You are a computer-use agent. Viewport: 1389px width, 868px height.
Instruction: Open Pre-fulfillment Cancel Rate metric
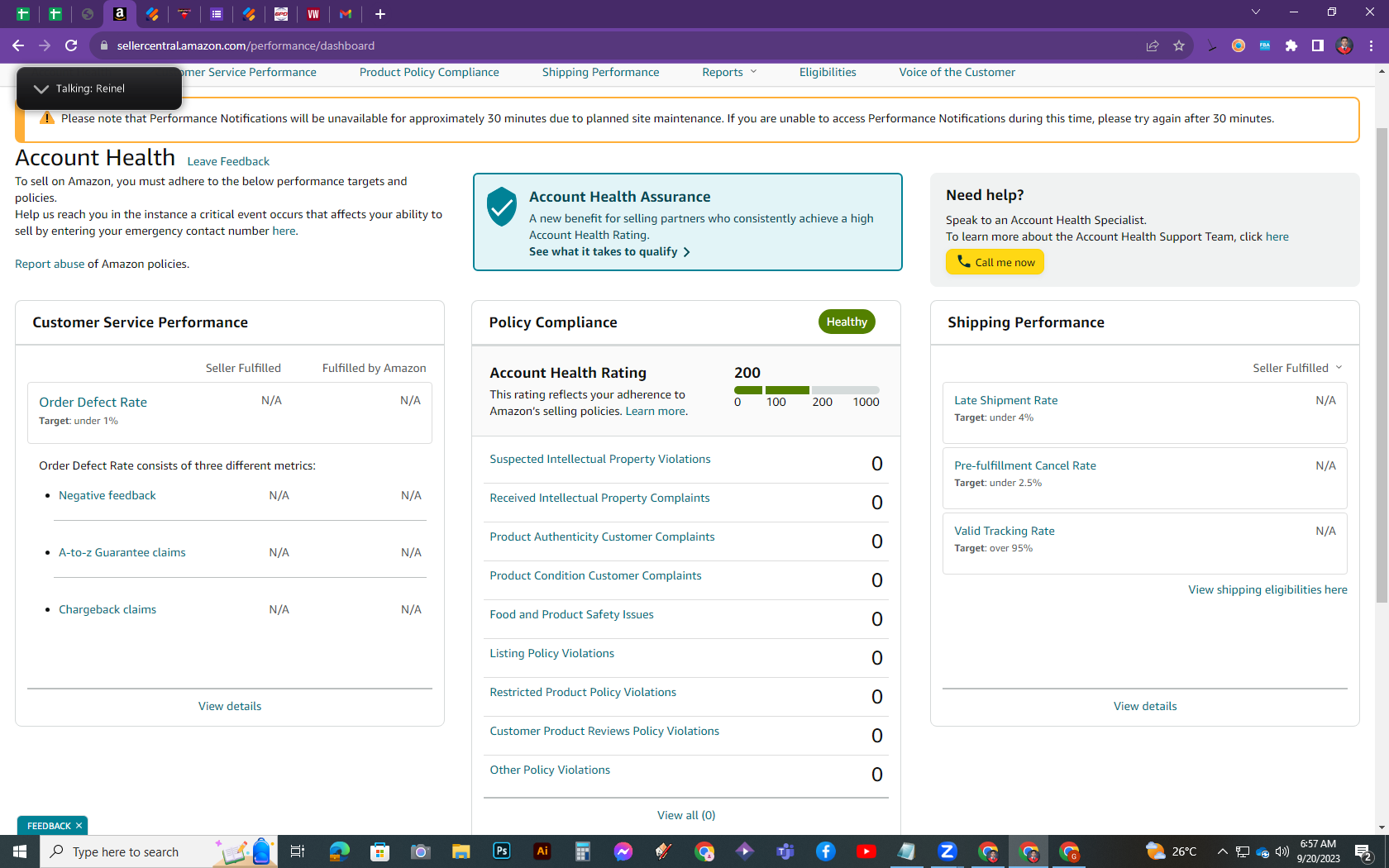click(1025, 465)
